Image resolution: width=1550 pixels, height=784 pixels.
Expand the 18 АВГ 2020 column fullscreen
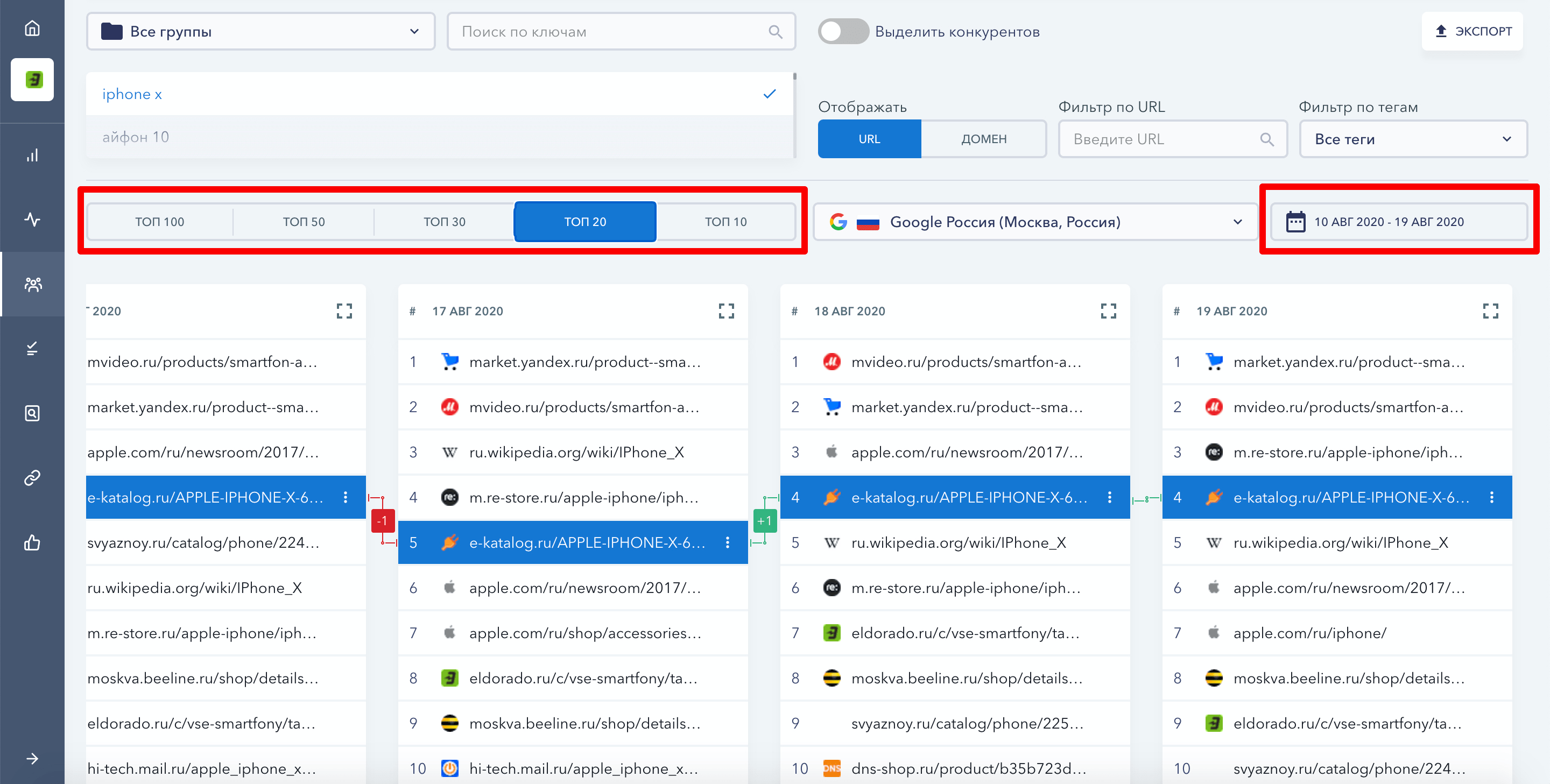[1108, 311]
